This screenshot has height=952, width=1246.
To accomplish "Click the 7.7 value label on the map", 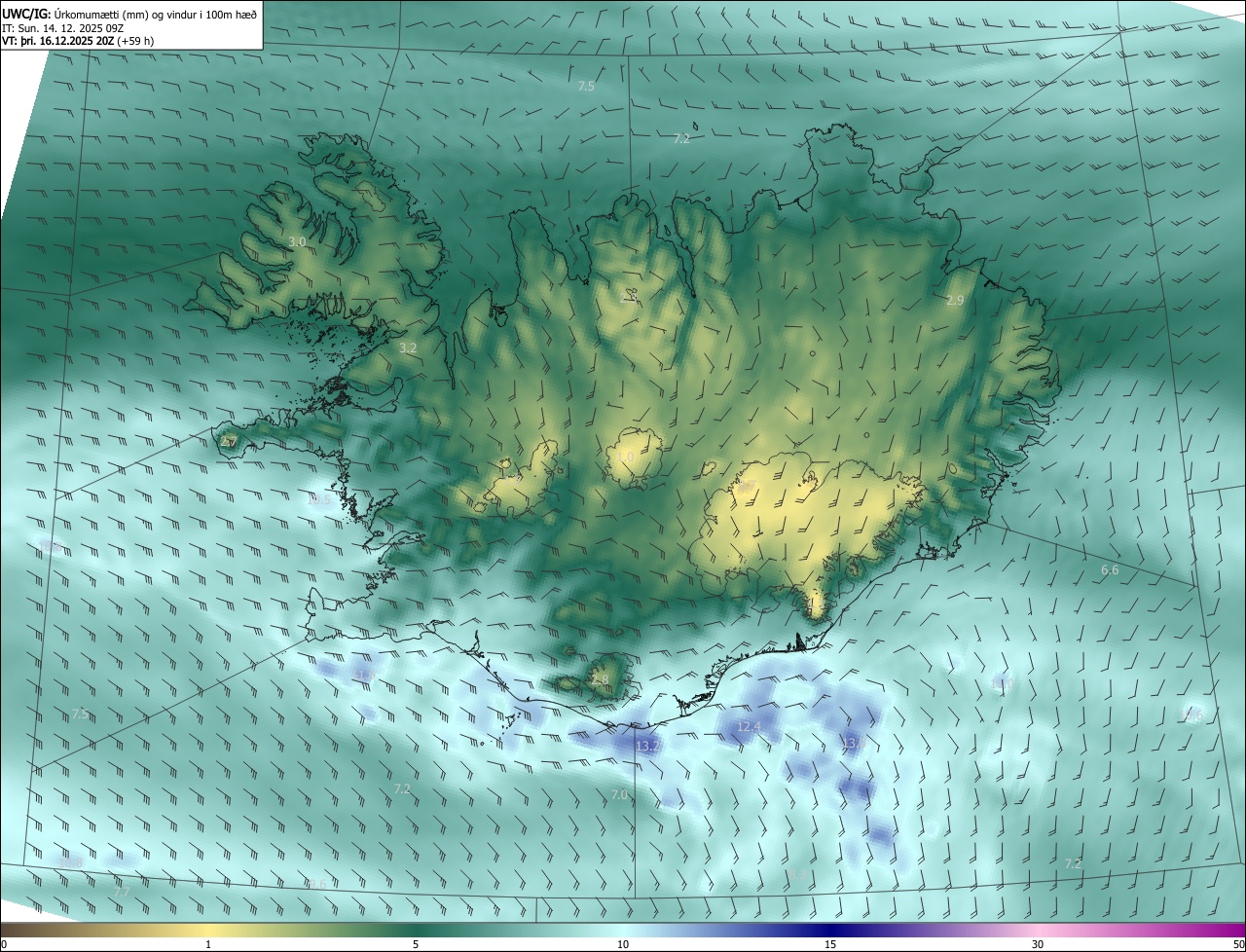I will pos(122,892).
